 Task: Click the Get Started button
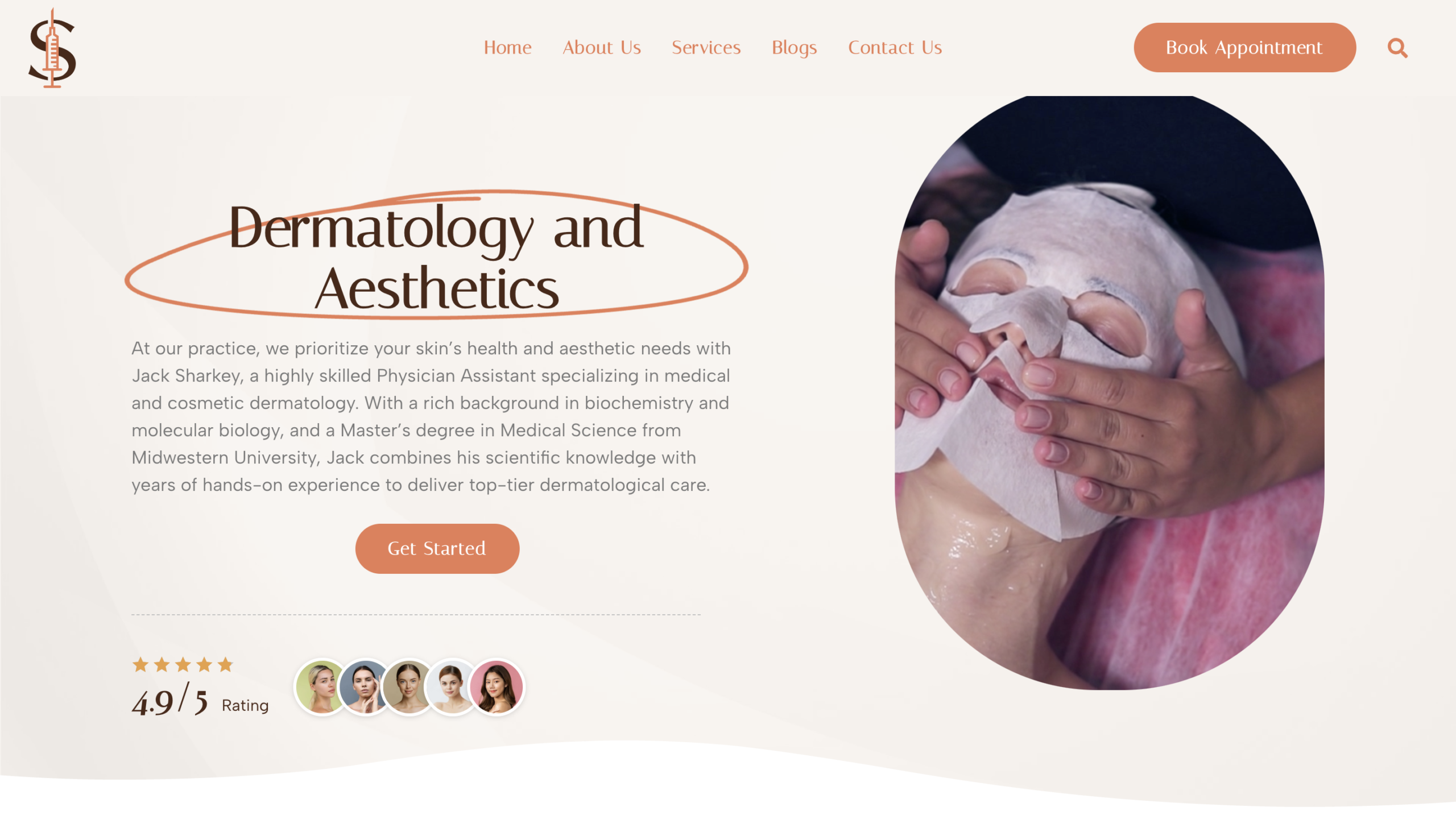(437, 548)
